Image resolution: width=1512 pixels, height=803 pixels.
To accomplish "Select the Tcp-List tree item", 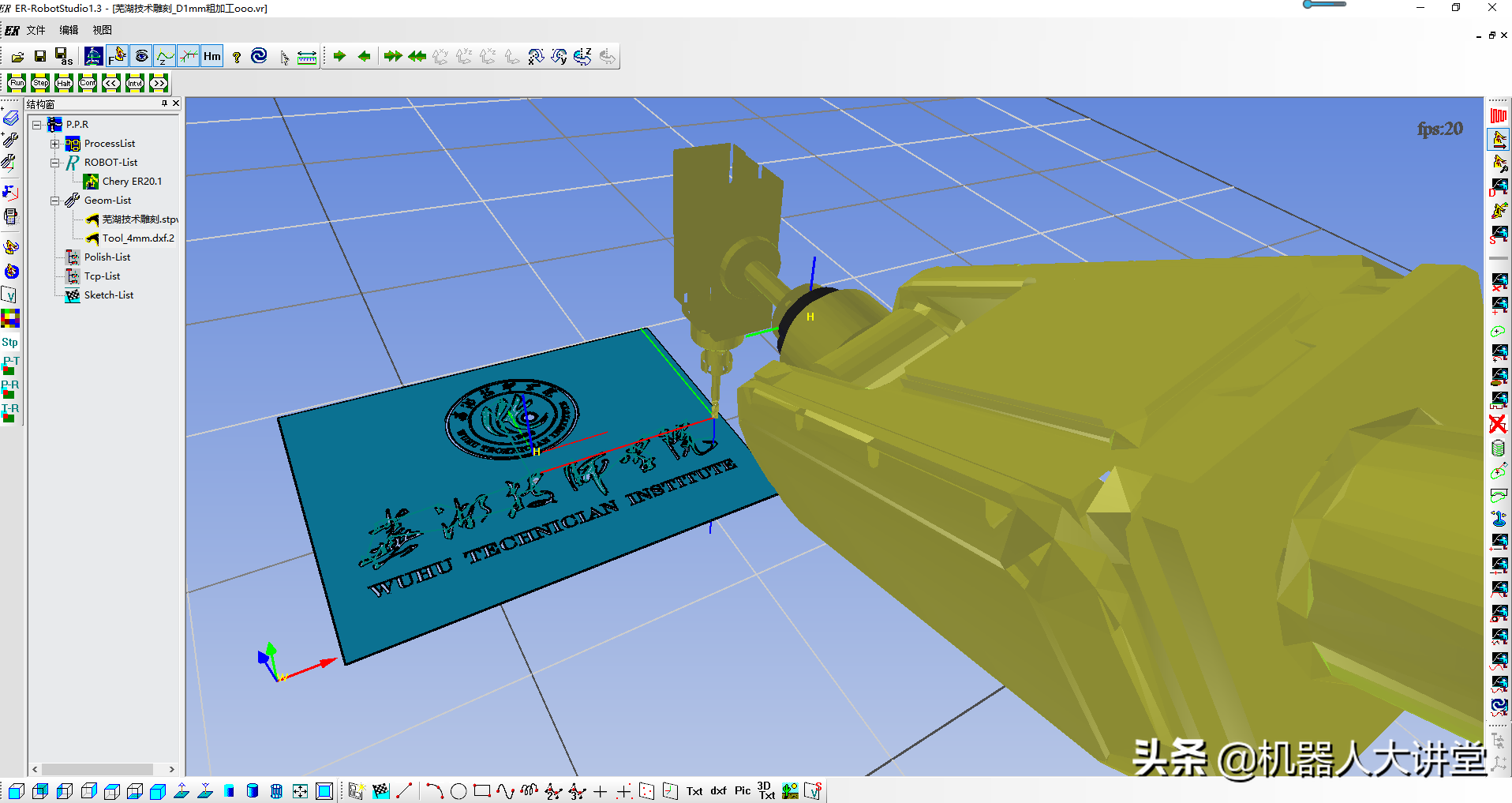I will click(x=102, y=276).
